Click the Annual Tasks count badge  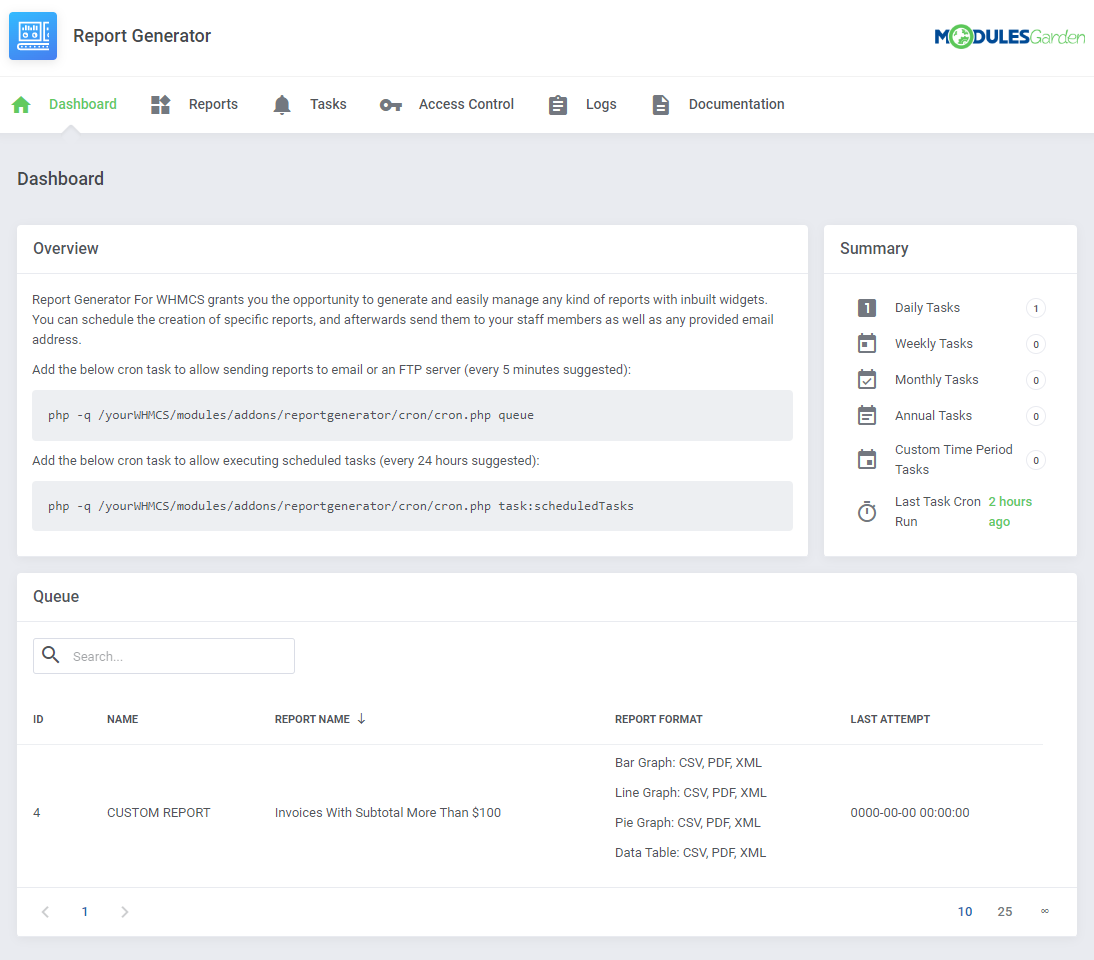(1035, 417)
